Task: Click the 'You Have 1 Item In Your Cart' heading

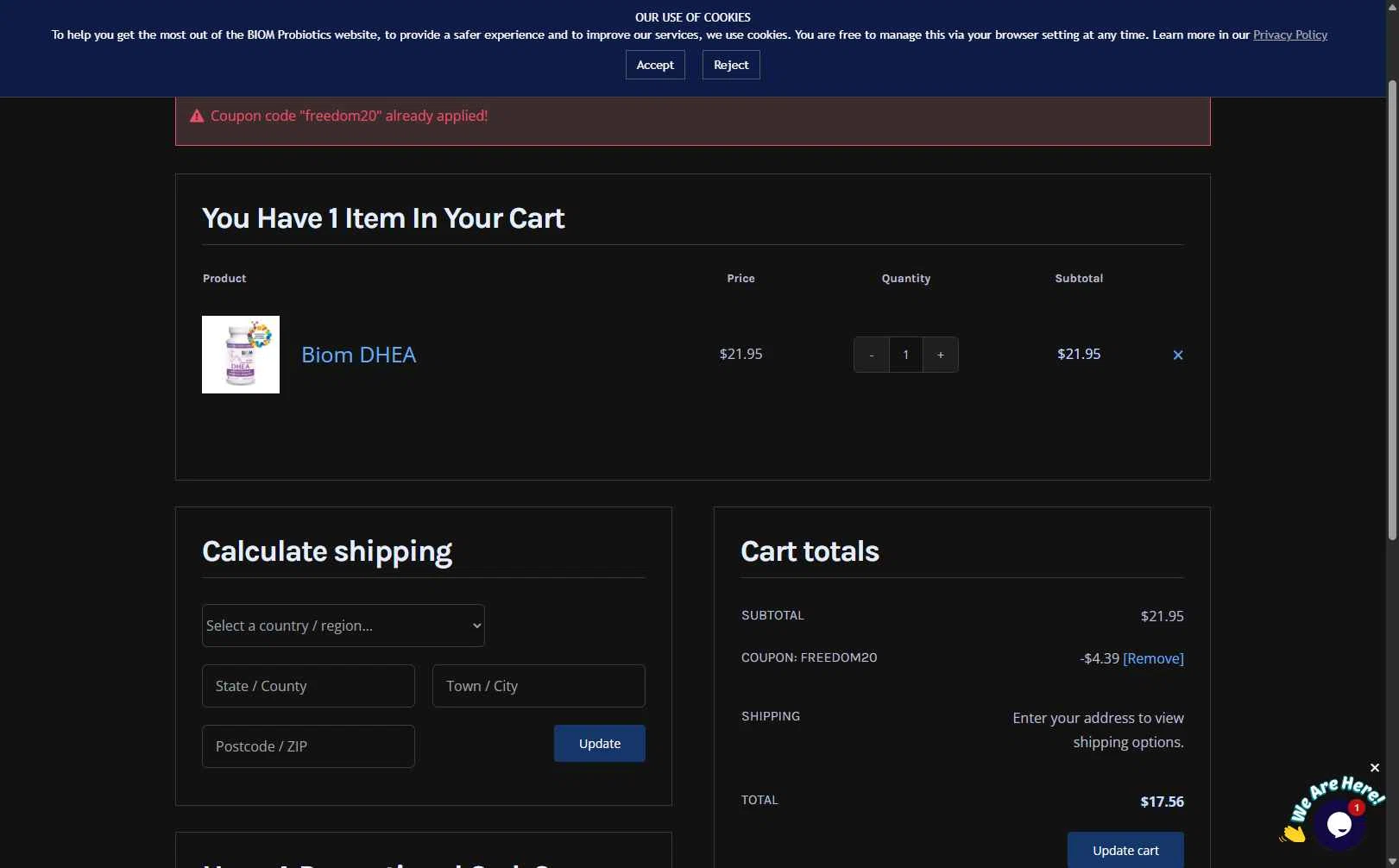Action: (x=383, y=218)
